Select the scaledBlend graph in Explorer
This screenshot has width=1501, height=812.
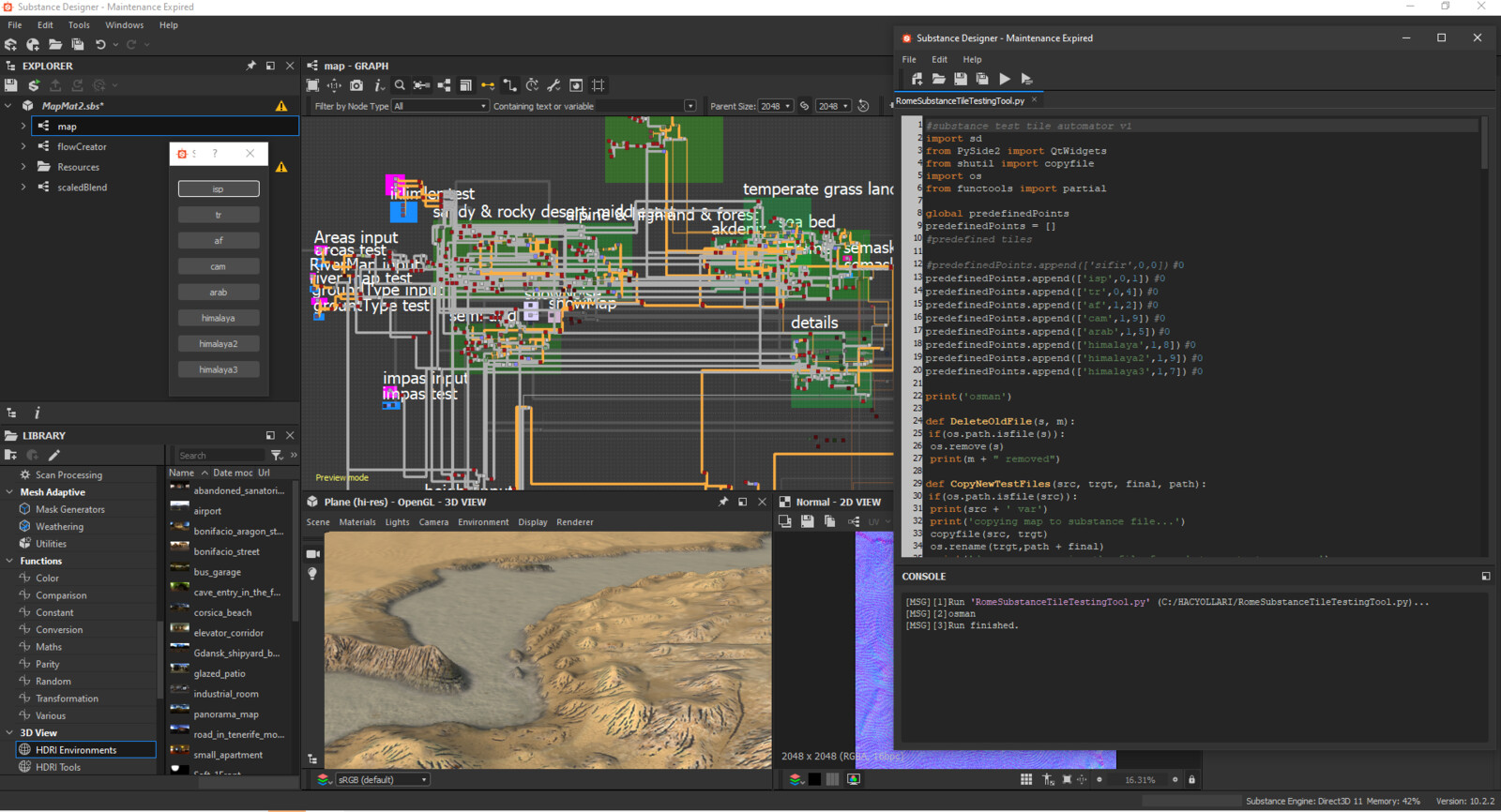[x=82, y=188]
